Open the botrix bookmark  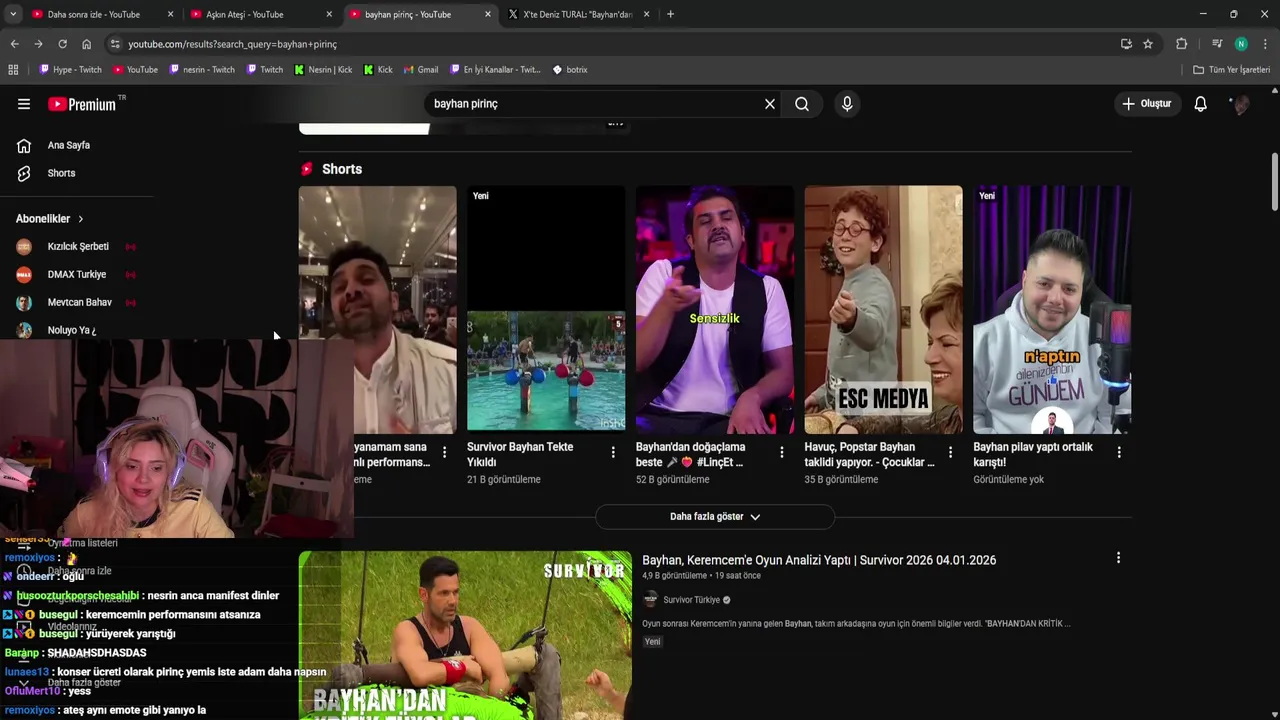pyautogui.click(x=570, y=70)
